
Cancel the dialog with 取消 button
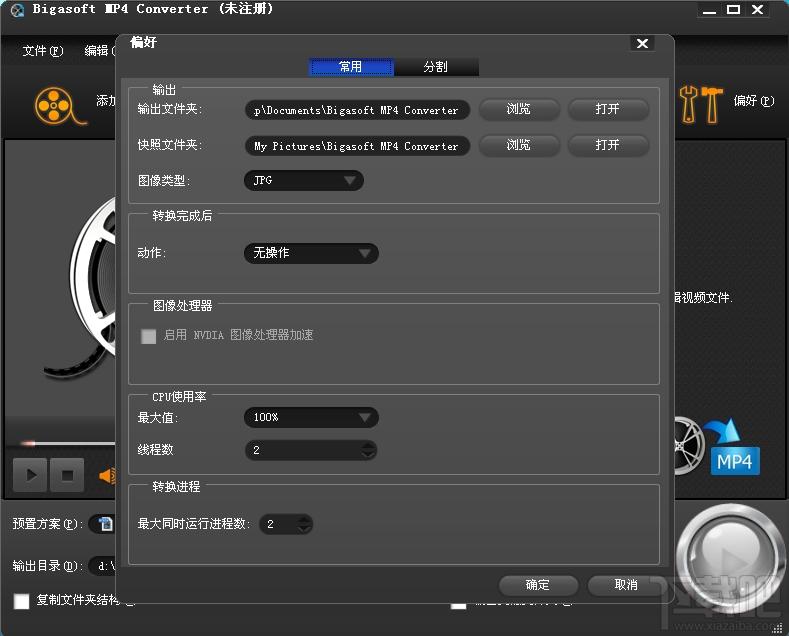(626, 585)
